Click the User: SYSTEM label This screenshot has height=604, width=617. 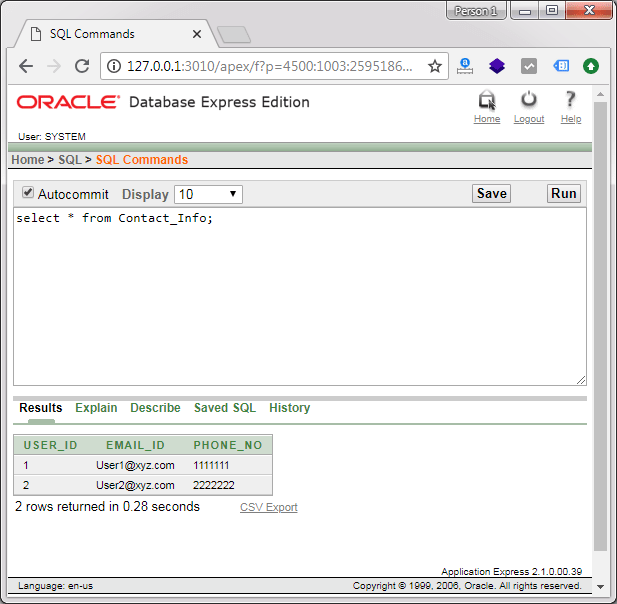(x=52, y=137)
